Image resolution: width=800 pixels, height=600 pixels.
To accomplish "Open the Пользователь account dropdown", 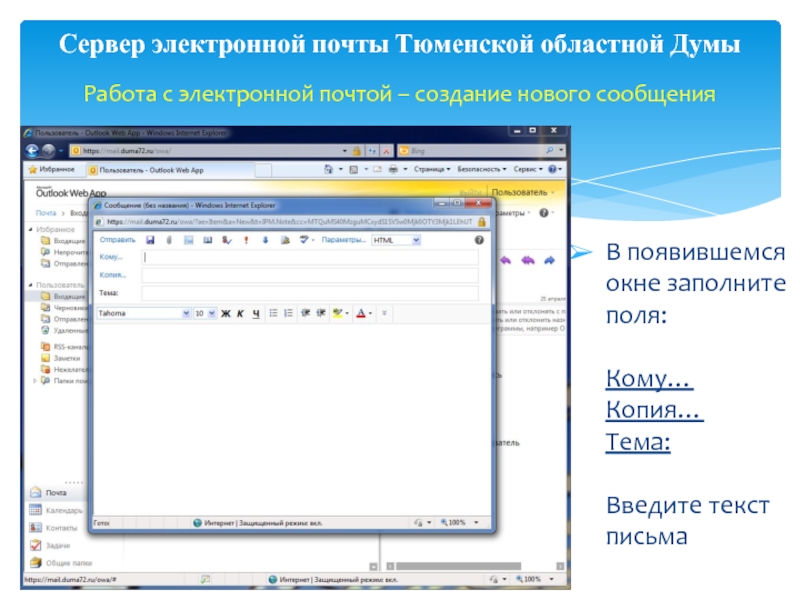I will pyautogui.click(x=523, y=192).
